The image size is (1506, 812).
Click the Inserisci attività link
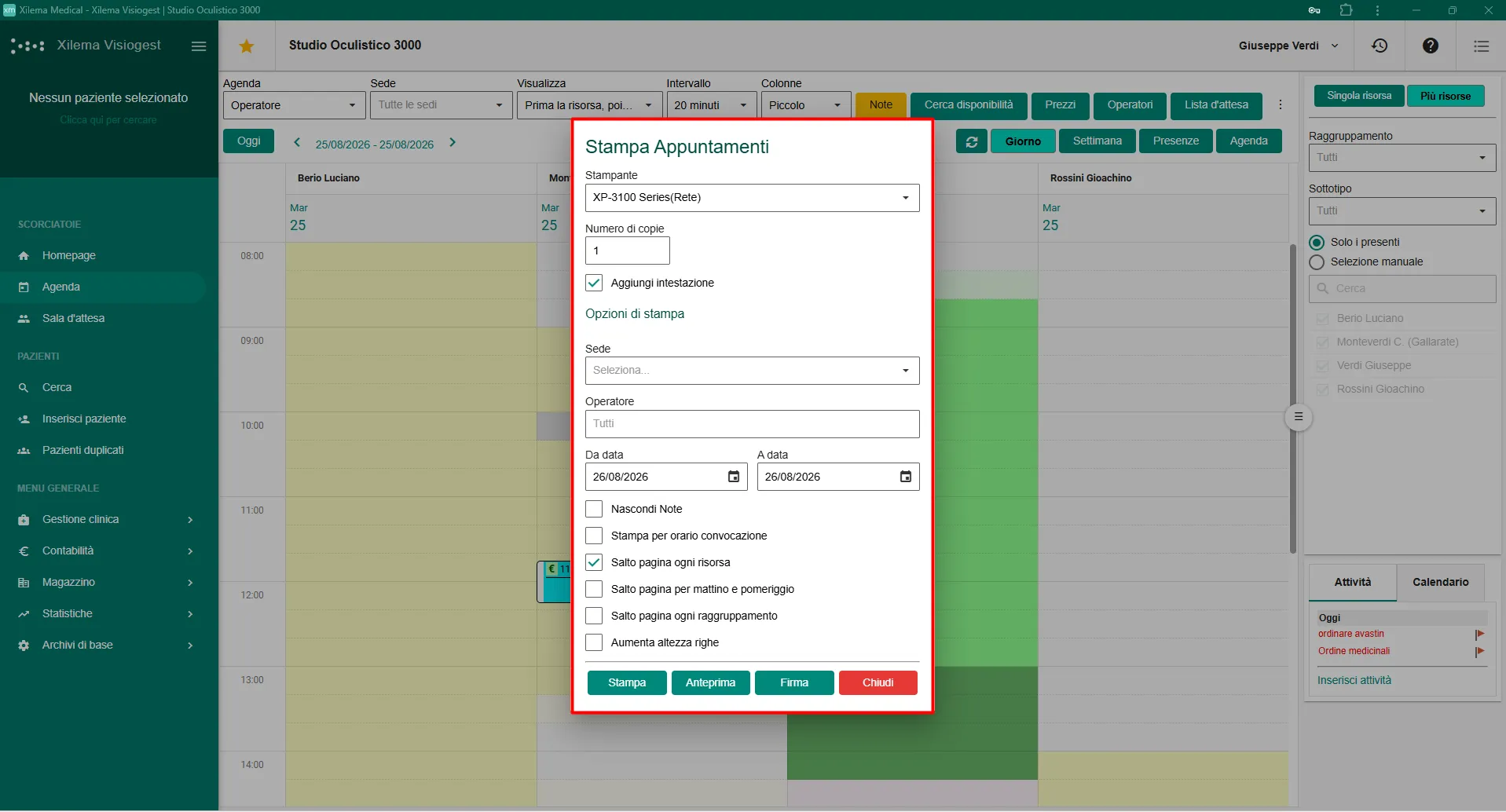tap(1354, 681)
